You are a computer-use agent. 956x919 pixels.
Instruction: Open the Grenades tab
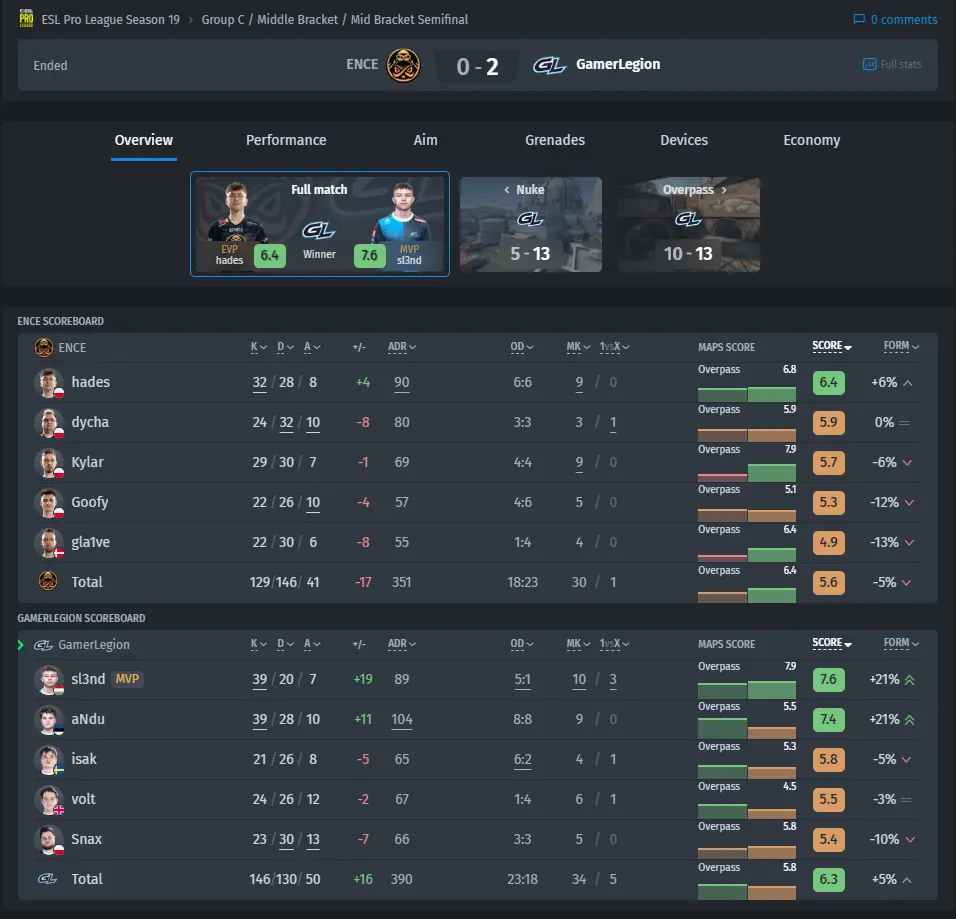click(x=555, y=140)
